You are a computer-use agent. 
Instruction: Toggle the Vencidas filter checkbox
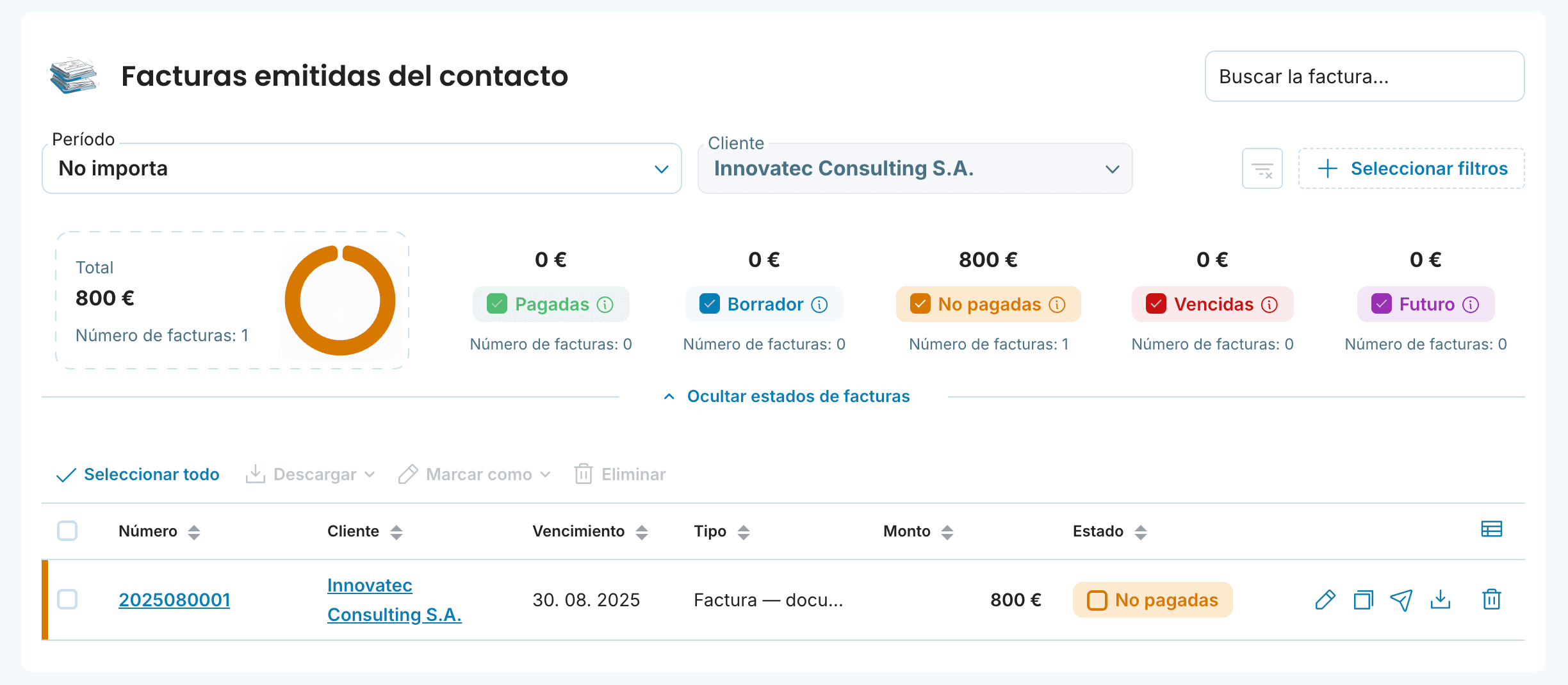coord(1156,303)
